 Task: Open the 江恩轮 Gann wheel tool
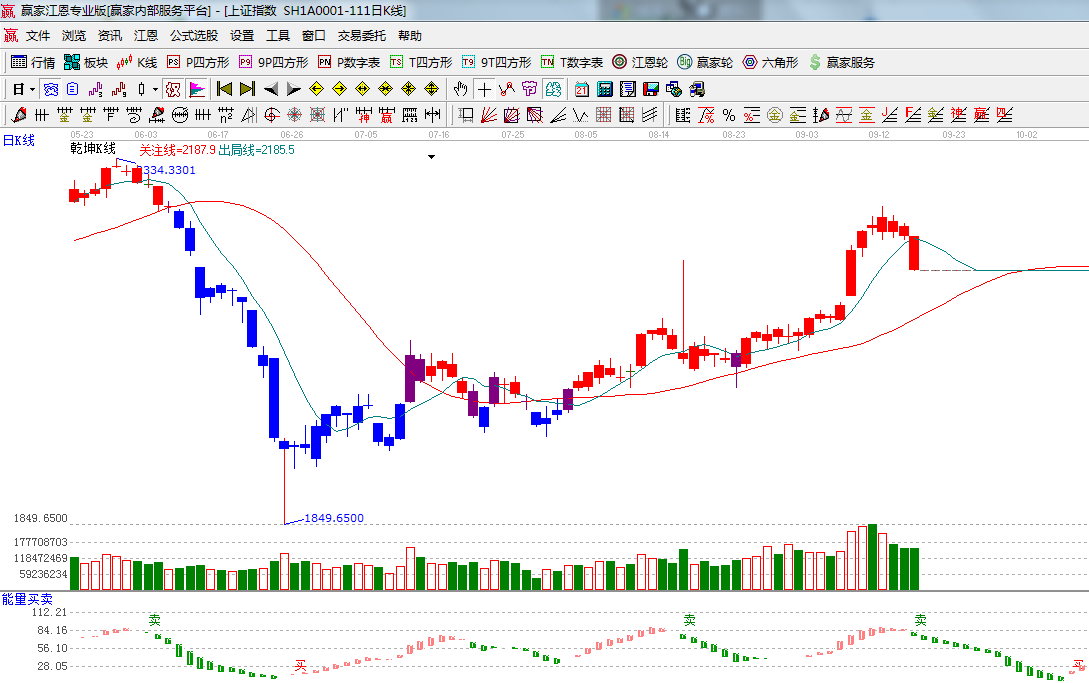point(640,62)
